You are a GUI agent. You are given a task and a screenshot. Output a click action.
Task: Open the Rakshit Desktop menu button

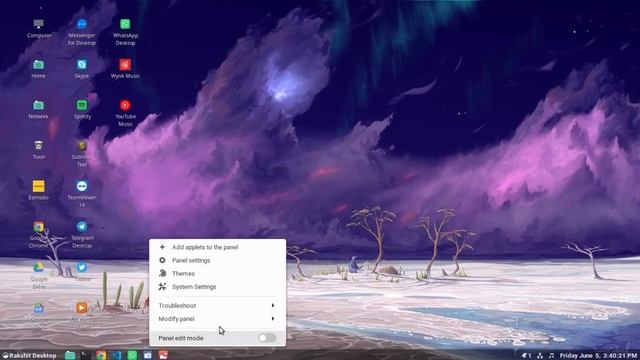(x=29, y=356)
